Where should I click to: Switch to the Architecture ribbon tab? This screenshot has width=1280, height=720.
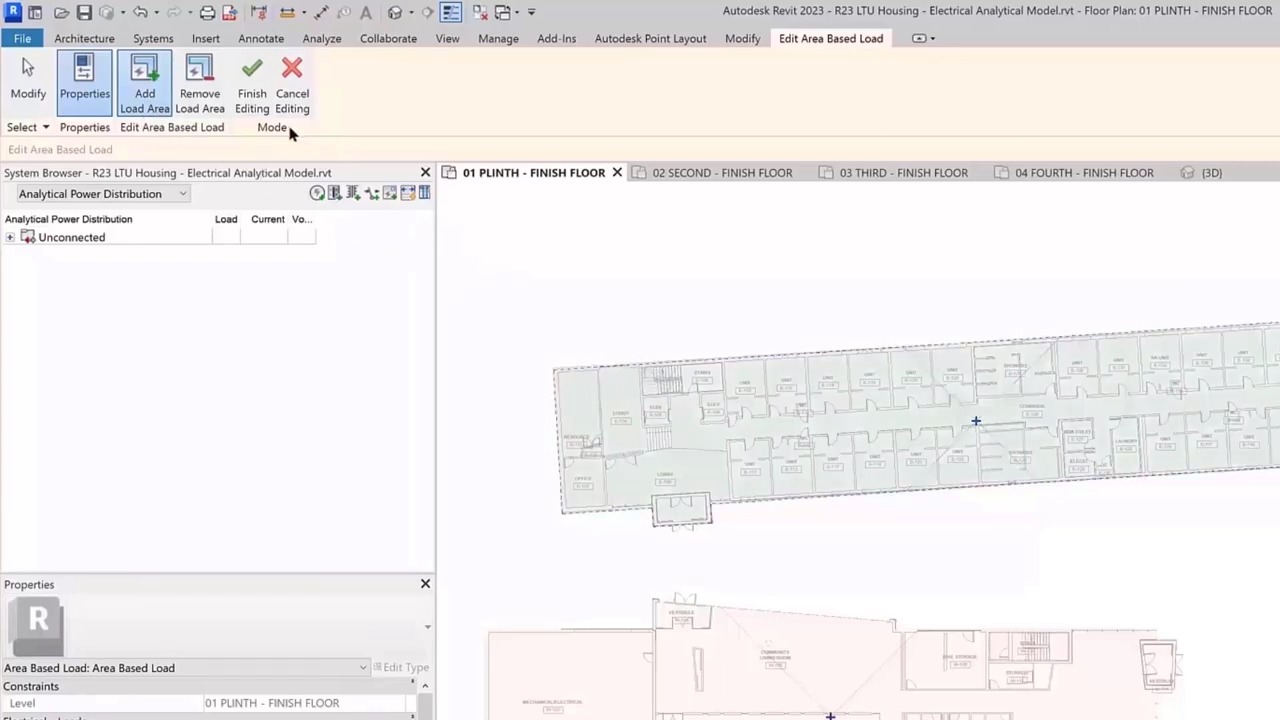point(84,38)
